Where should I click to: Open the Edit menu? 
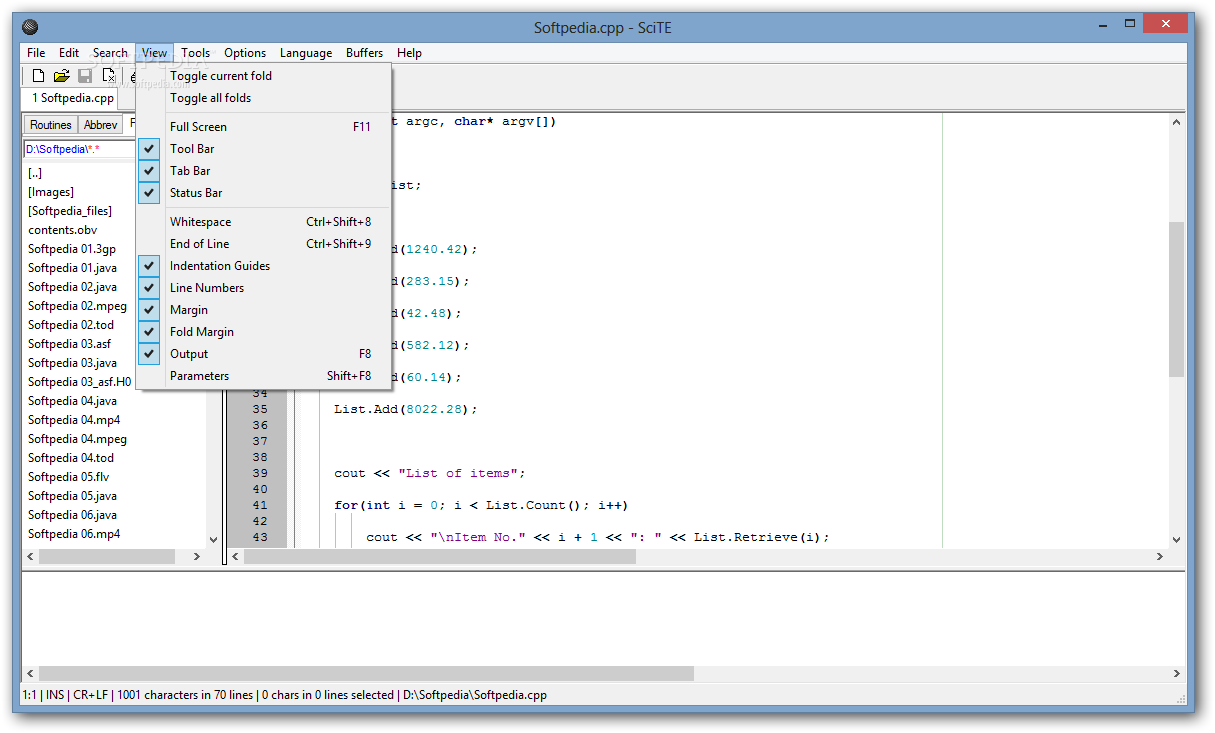tap(69, 53)
